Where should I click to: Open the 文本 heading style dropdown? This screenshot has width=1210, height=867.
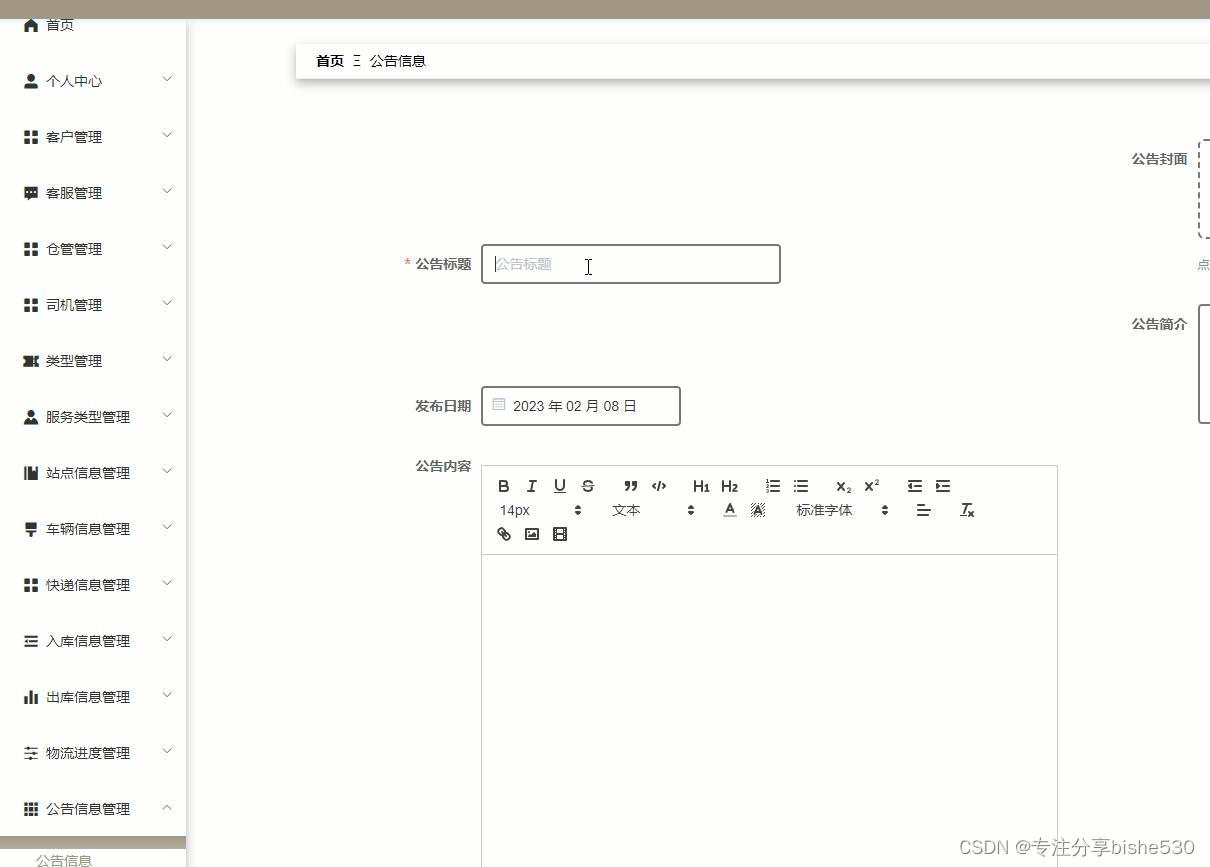[653, 510]
